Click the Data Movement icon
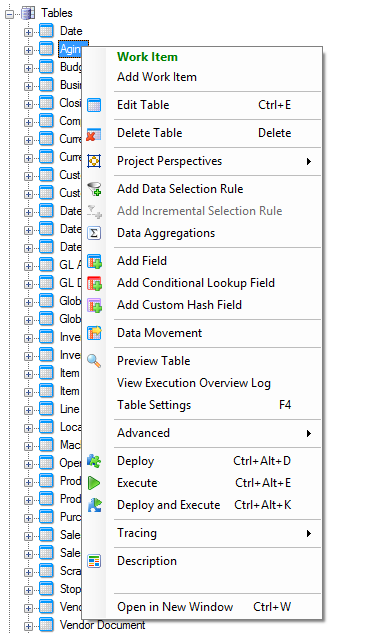 coord(94,333)
